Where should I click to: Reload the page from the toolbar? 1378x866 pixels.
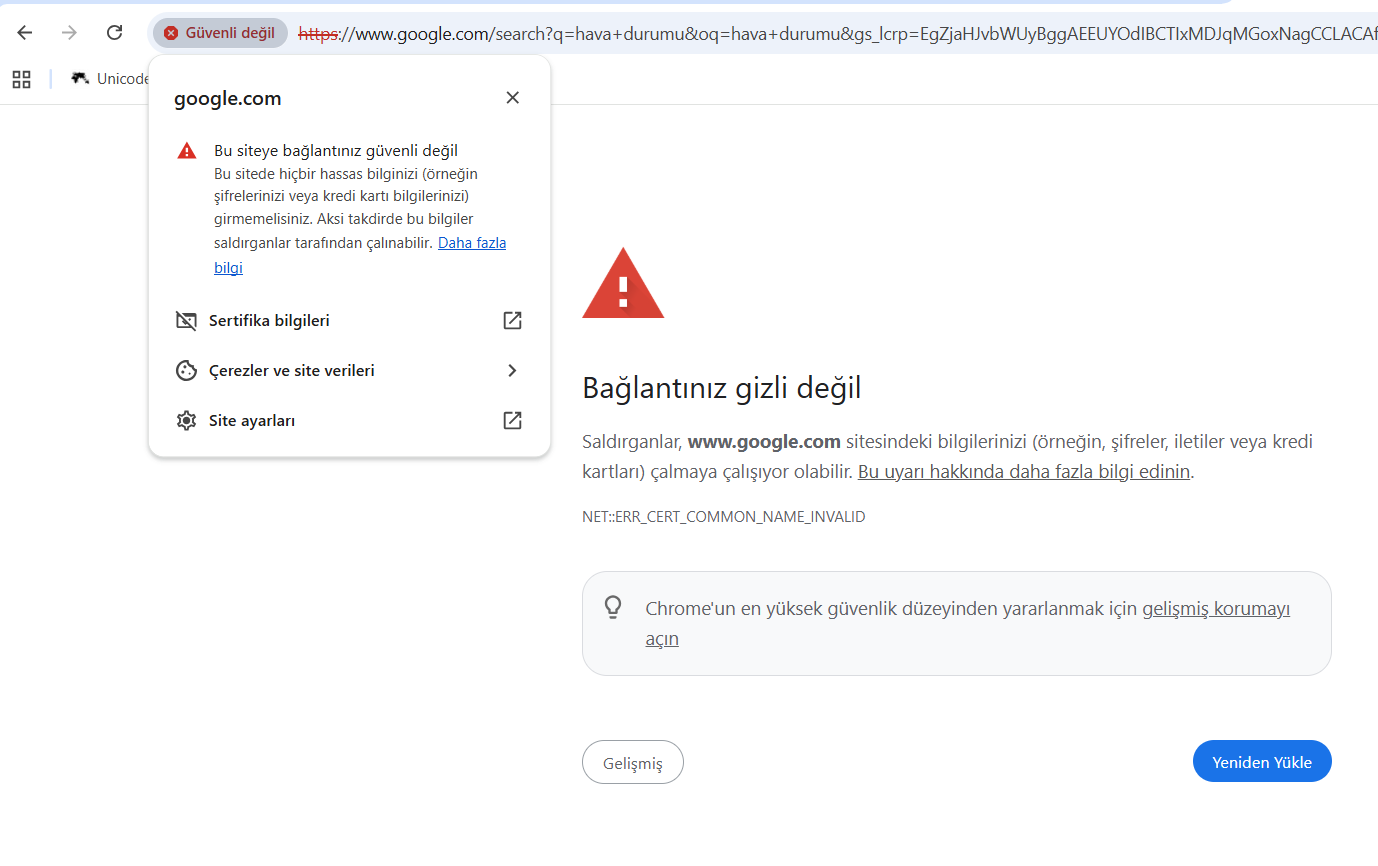click(115, 33)
